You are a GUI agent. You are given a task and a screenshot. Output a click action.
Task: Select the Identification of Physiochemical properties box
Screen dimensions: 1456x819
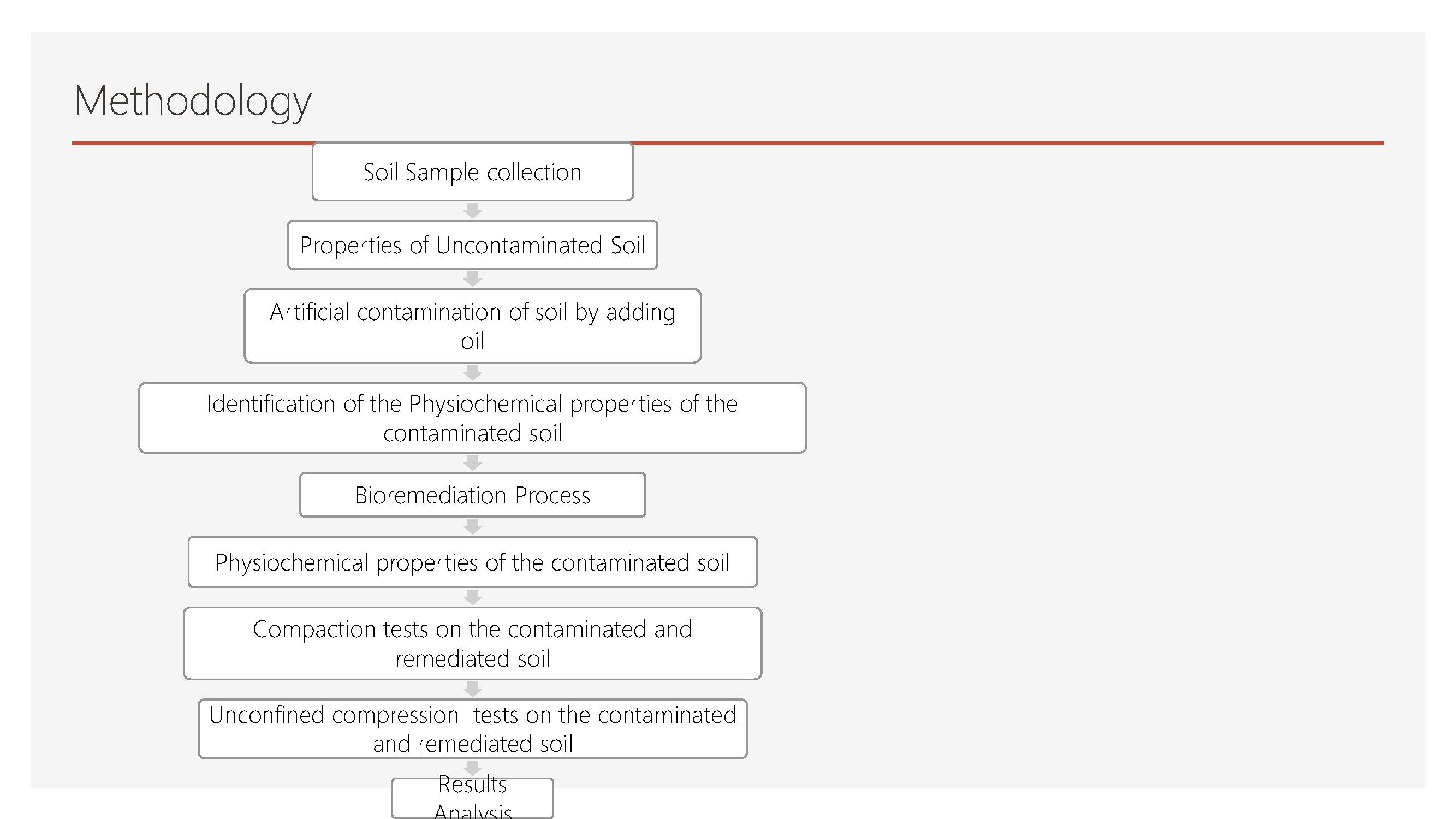coord(473,418)
